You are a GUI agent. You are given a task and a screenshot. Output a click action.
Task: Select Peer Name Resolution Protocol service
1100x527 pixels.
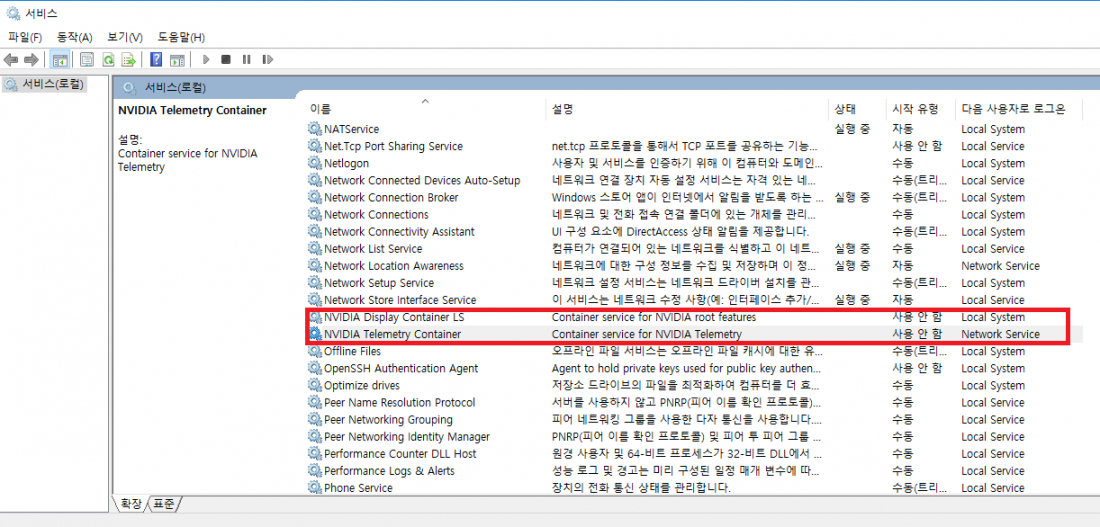point(399,402)
